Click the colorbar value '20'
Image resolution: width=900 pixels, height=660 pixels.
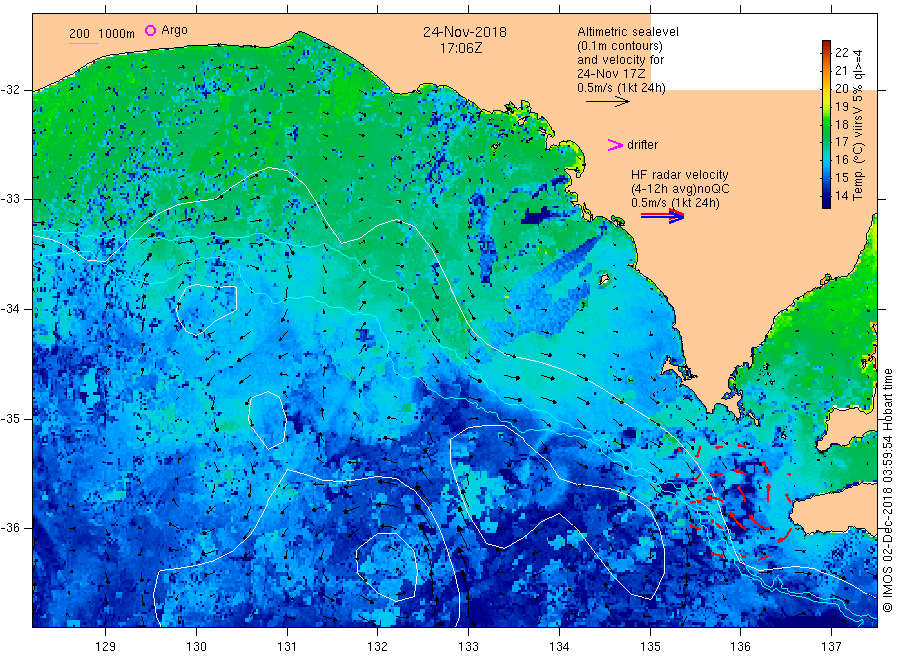click(841, 88)
